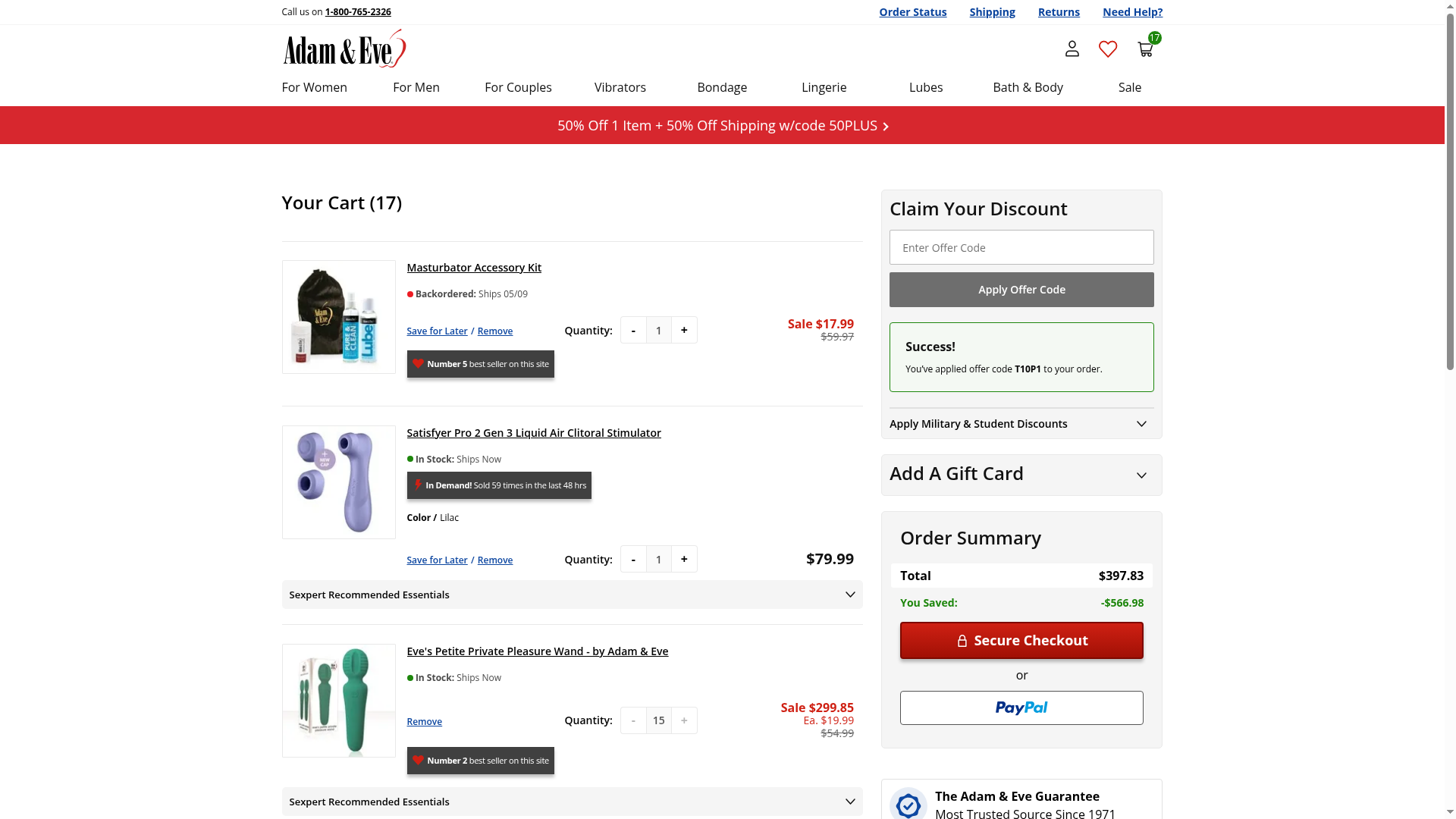
Task: Click the Secure Checkout button
Action: coord(1021,641)
